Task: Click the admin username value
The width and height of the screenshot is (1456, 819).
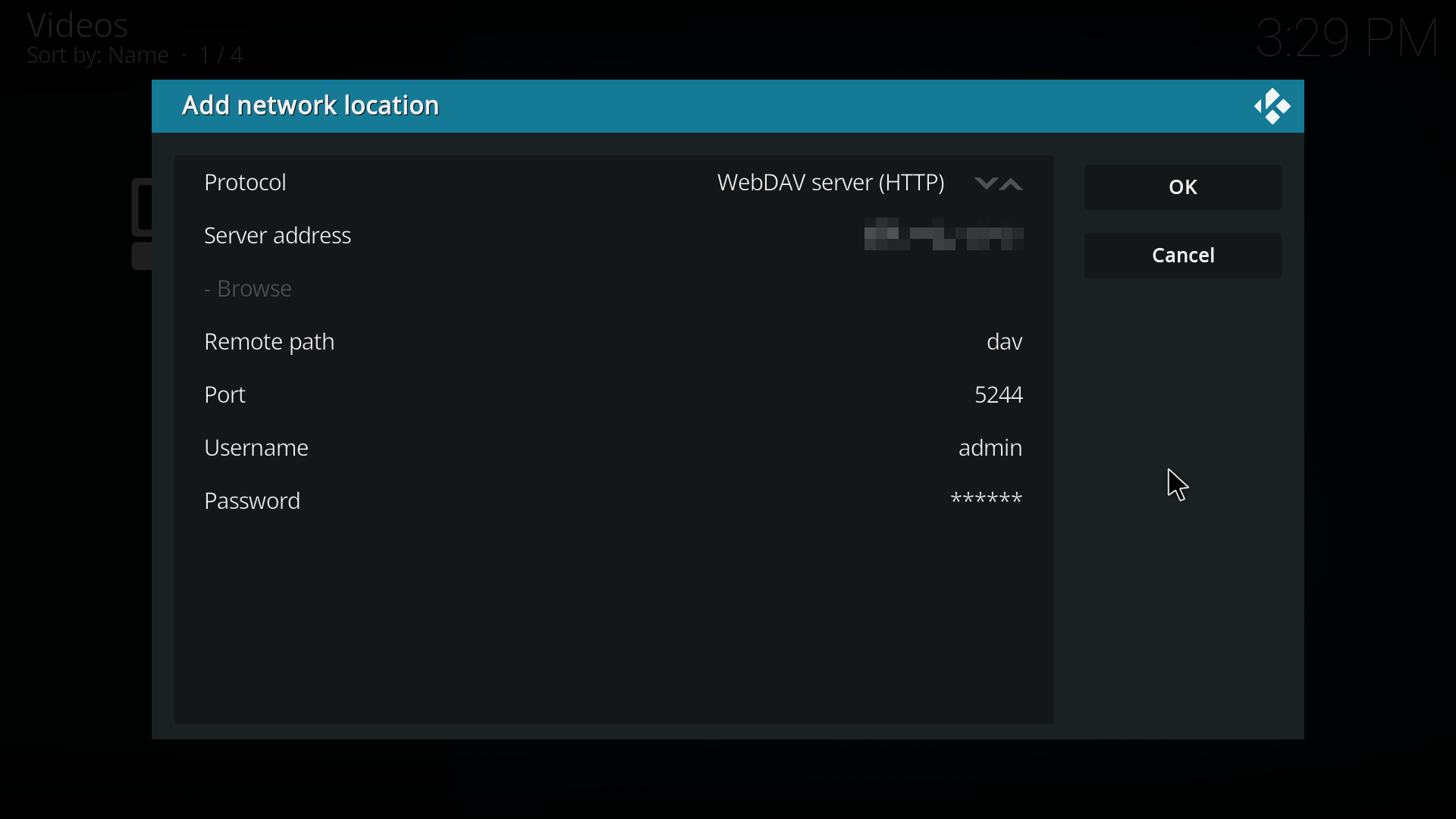Action: pos(990,448)
